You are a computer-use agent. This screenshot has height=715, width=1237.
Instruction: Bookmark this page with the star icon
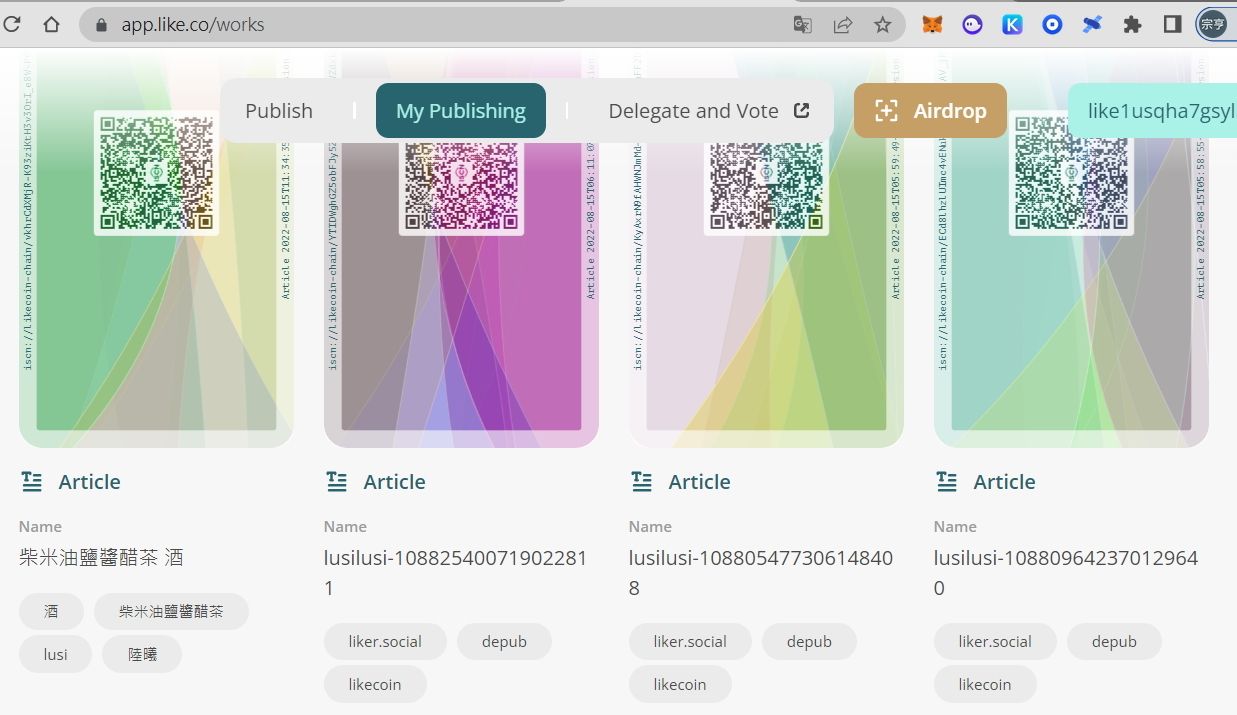click(x=882, y=25)
